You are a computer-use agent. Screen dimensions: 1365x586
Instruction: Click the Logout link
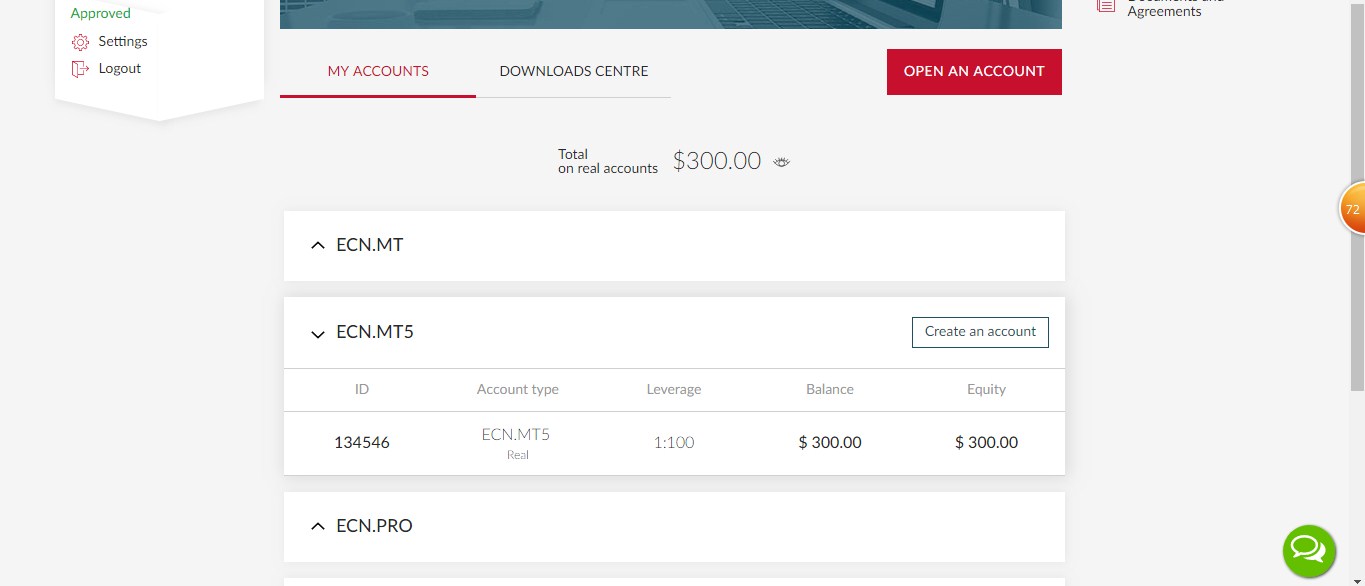coord(120,69)
